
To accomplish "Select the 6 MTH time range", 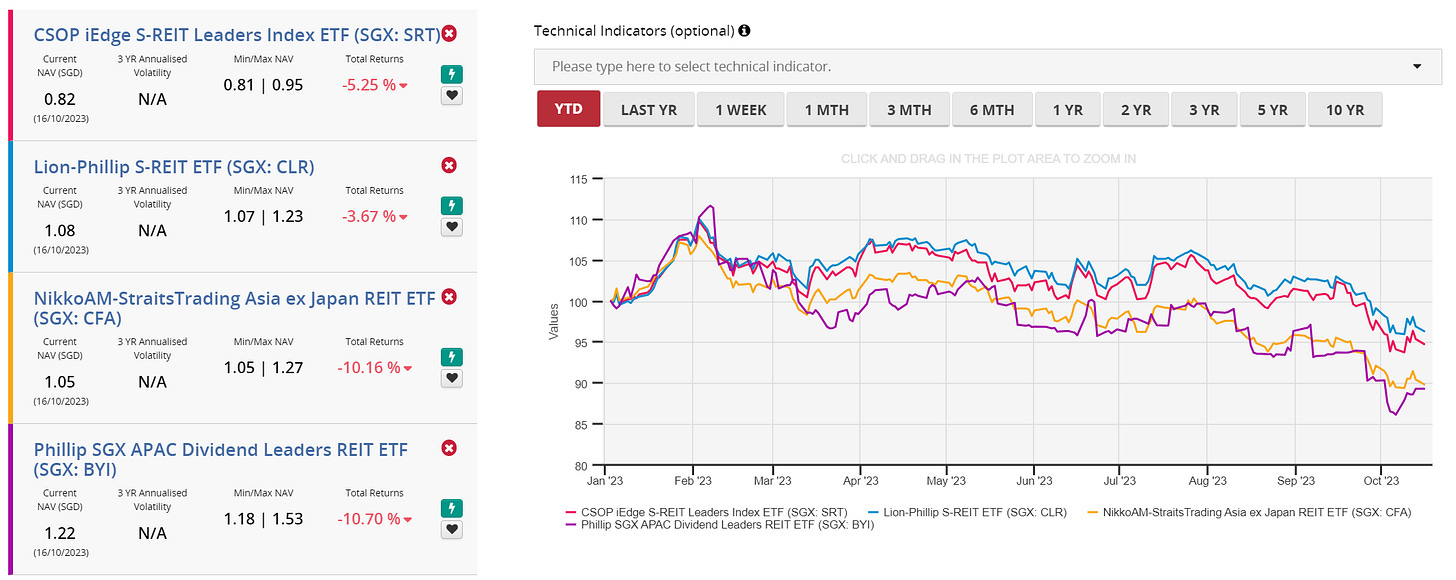I will (992, 110).
